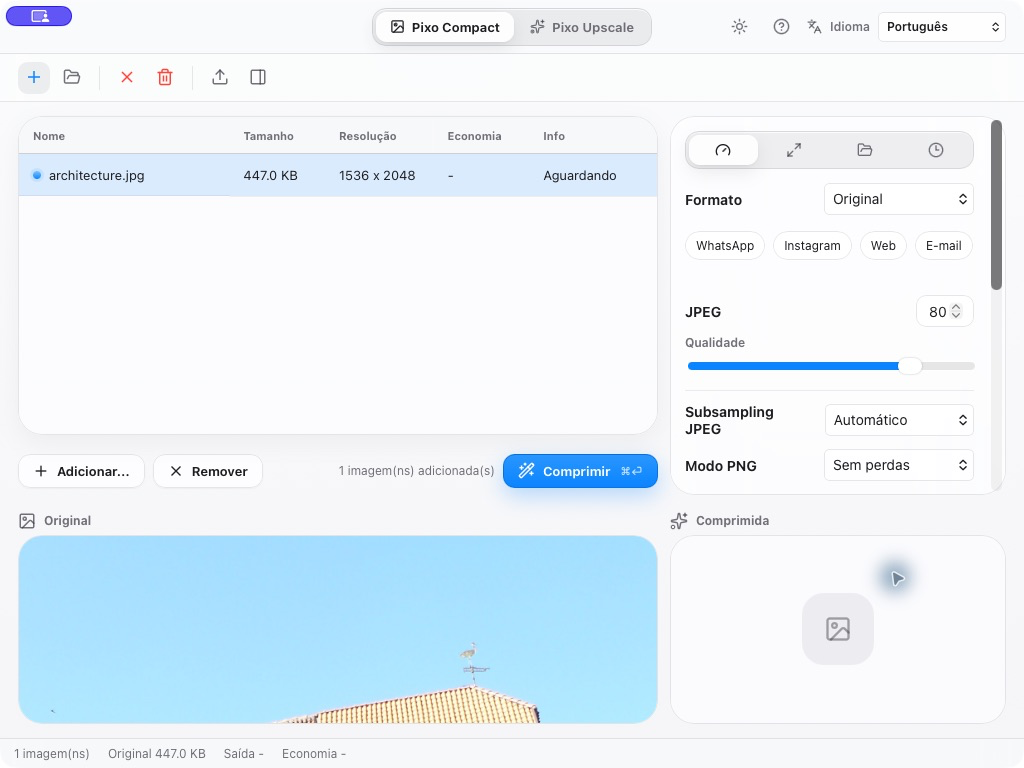Click the Comprimir button

580,471
